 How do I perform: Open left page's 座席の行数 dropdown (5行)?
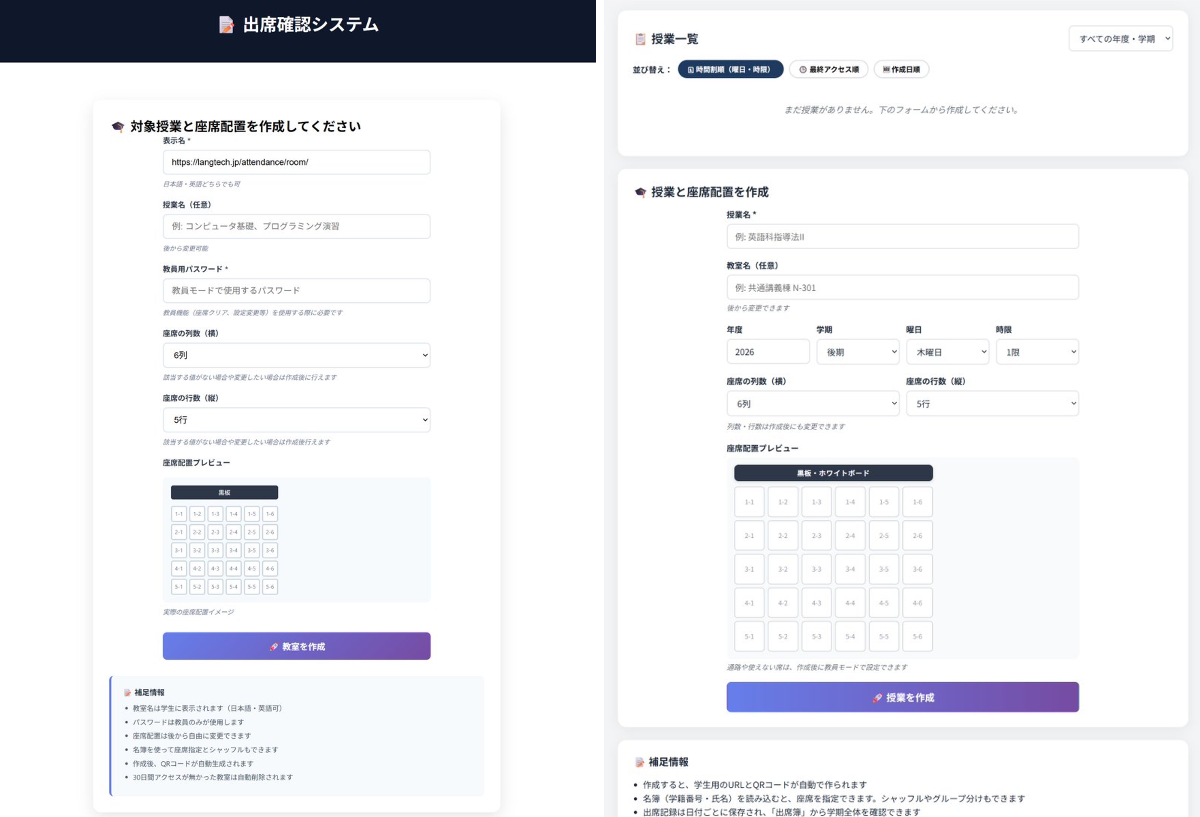point(297,420)
